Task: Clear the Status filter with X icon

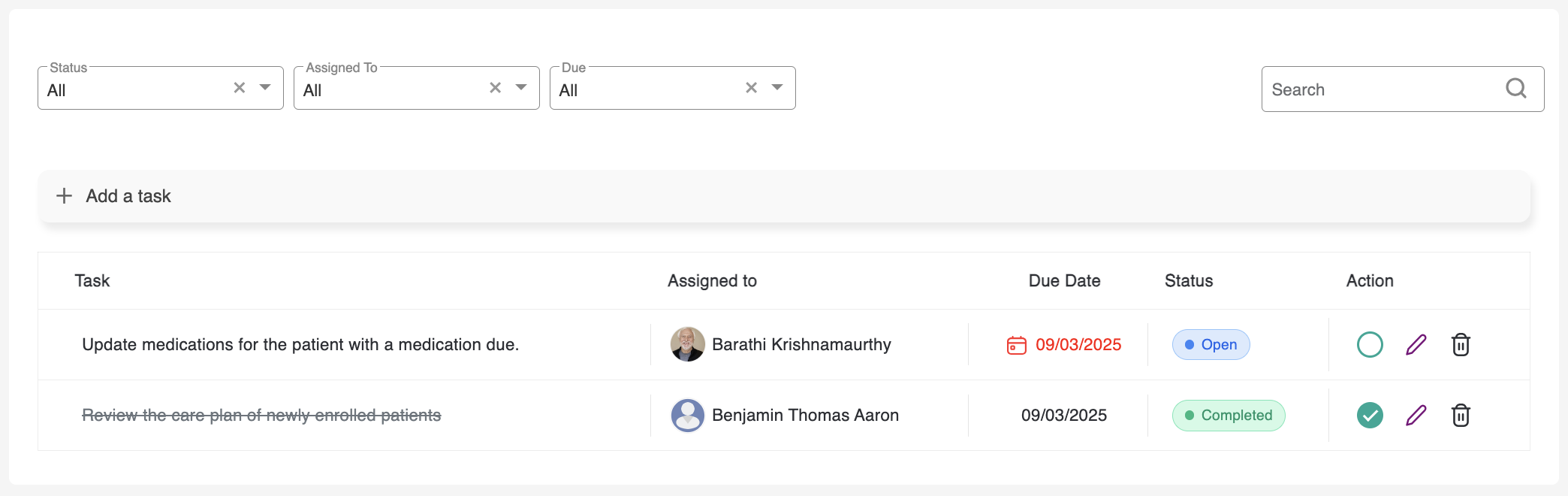Action: [x=240, y=88]
